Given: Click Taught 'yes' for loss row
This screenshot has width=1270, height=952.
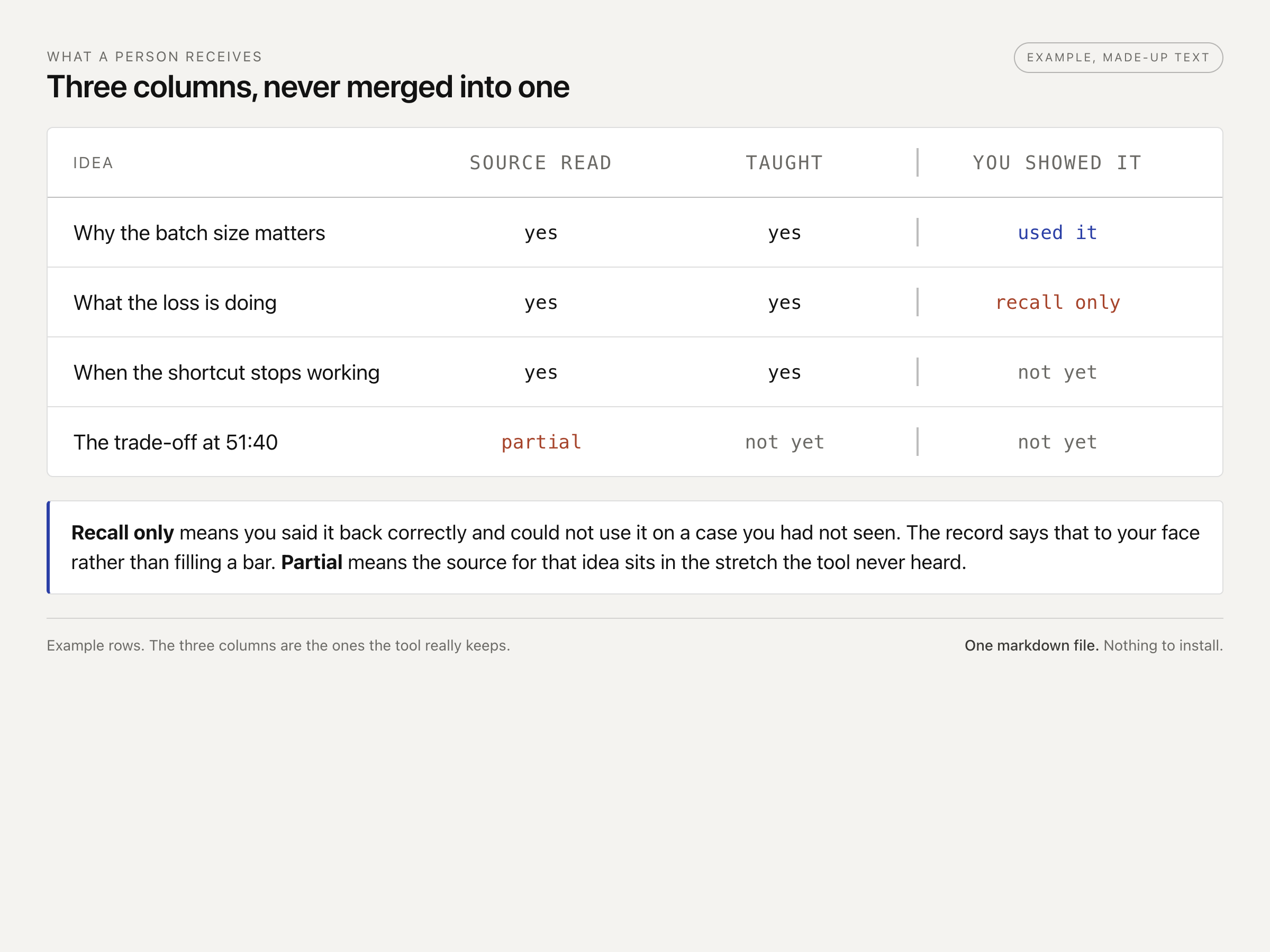Looking at the screenshot, I should click(x=784, y=303).
